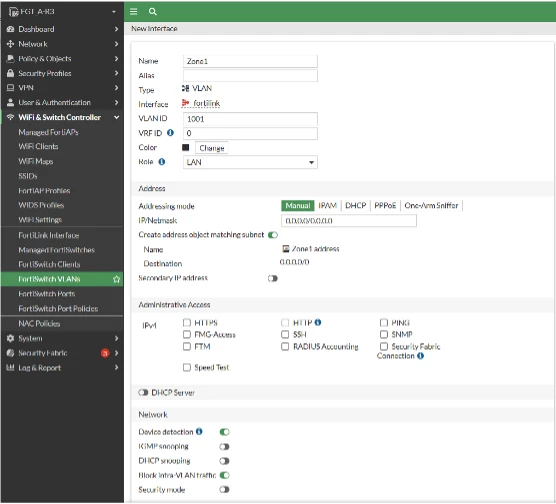
Task: Turn on DHCP snooping toggle
Action: [224, 461]
